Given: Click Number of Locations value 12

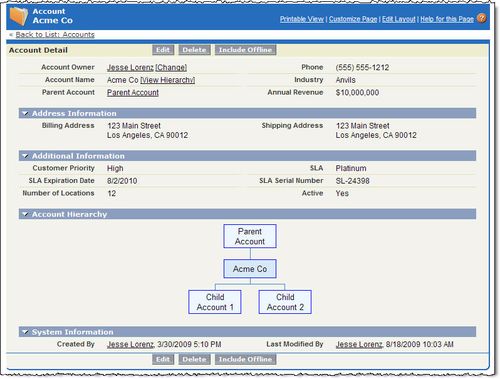Looking at the screenshot, I should click(x=112, y=193).
